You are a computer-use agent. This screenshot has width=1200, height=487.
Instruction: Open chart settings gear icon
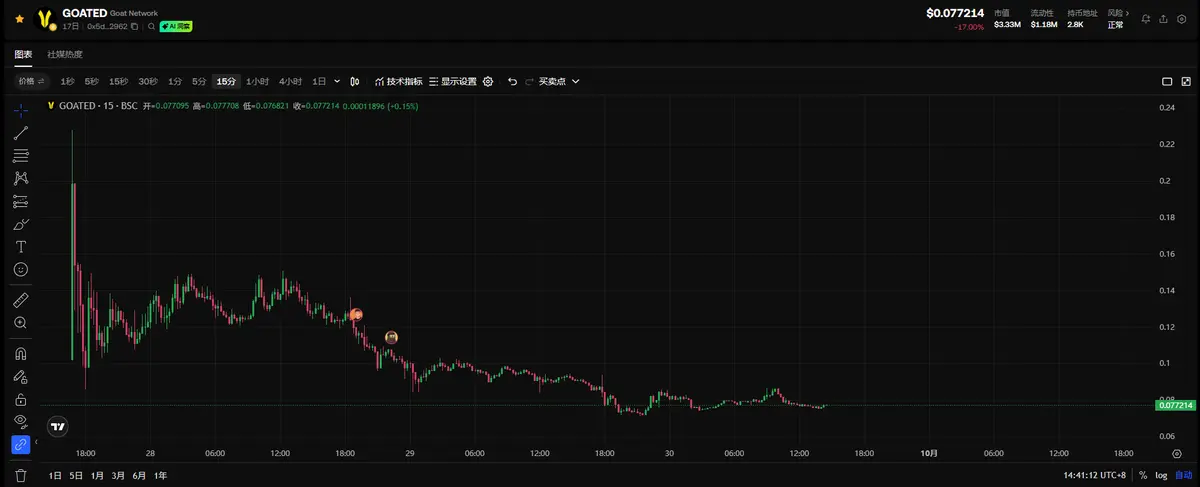488,81
